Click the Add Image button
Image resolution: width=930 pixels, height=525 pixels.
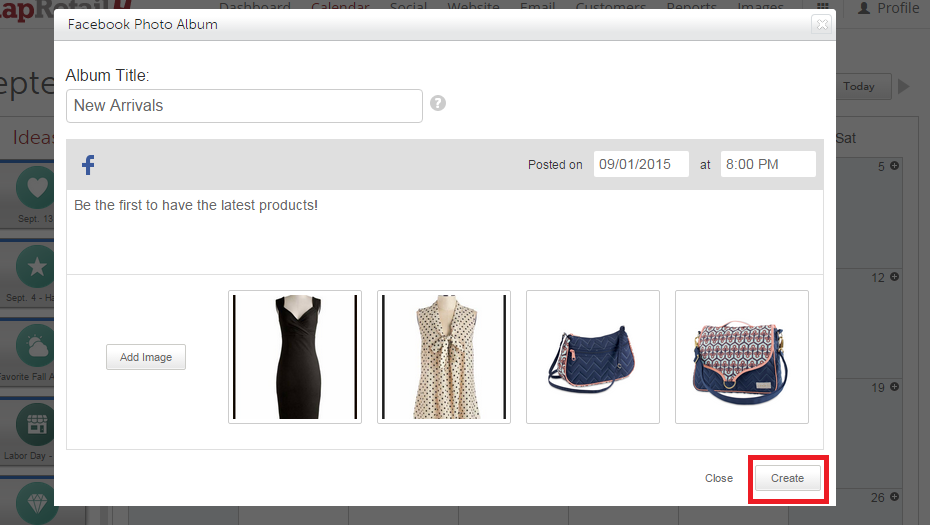(x=146, y=357)
